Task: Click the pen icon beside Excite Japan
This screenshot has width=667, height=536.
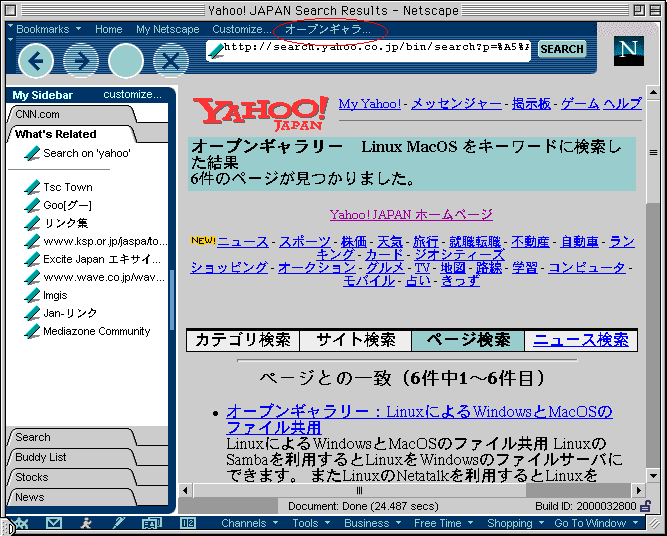Action: (32, 259)
